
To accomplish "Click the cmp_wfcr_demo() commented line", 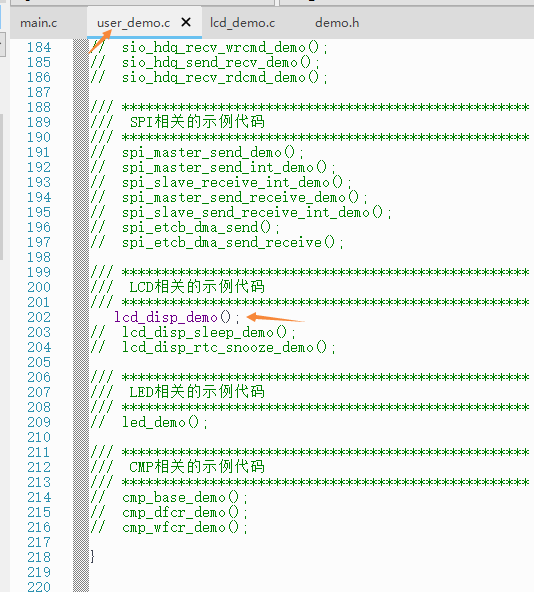I will (x=169, y=527).
